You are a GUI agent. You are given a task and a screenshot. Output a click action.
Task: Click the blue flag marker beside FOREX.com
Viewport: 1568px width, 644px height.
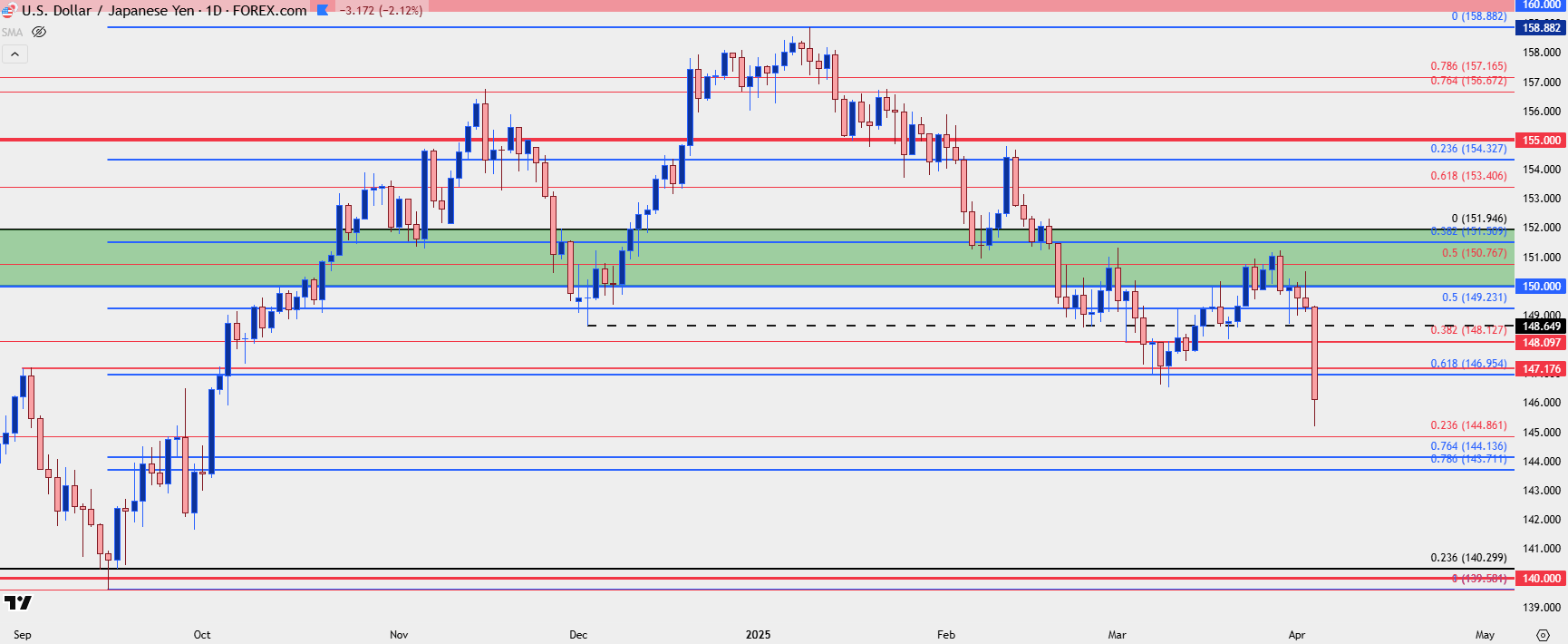tap(323, 11)
